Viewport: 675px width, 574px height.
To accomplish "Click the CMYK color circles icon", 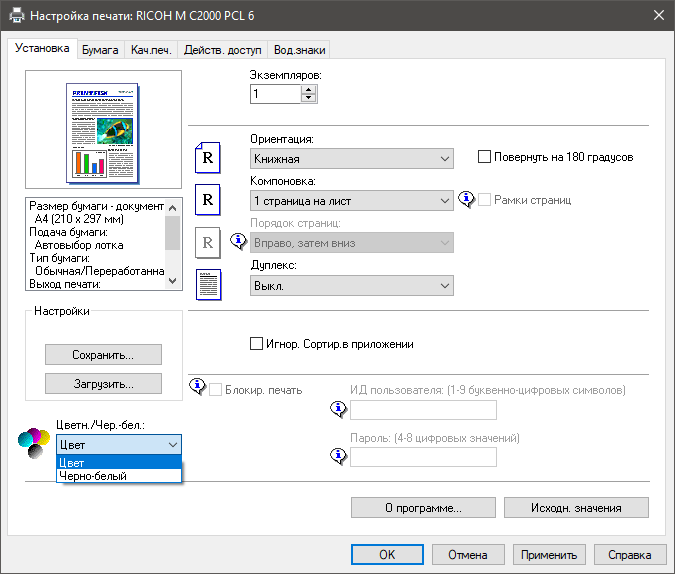I will (x=35, y=441).
